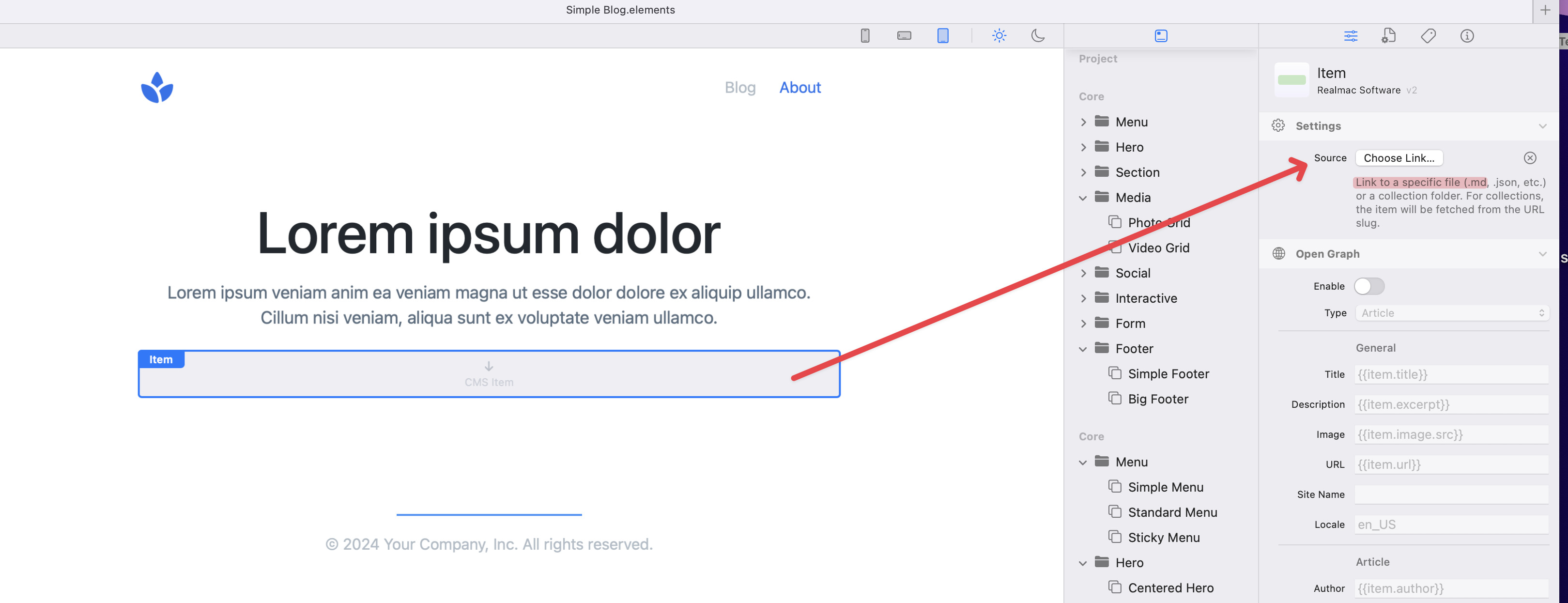This screenshot has height=603, width=1568.
Task: Open the components library panel icon
Action: coord(1161,36)
